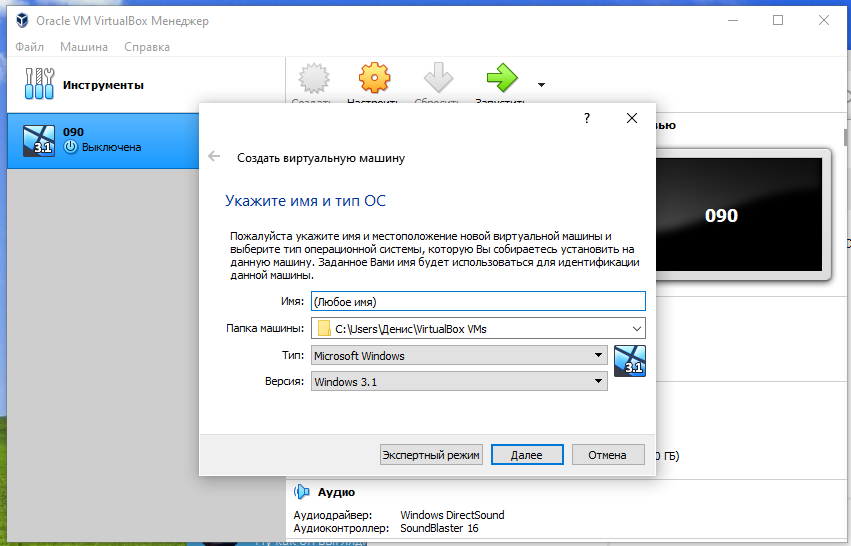Open the Машина menu
Image resolution: width=851 pixels, height=546 pixels.
pyautogui.click(x=84, y=47)
